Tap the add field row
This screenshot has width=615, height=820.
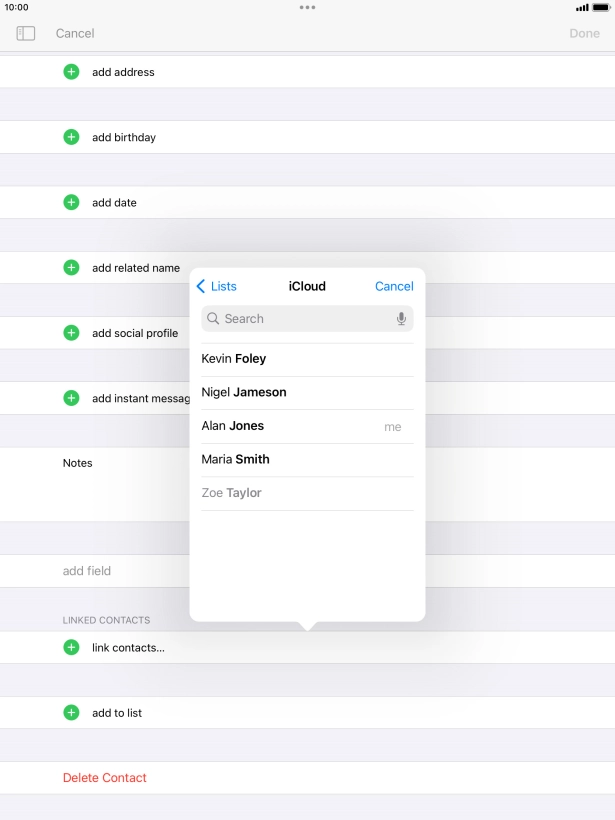pyautogui.click(x=88, y=571)
